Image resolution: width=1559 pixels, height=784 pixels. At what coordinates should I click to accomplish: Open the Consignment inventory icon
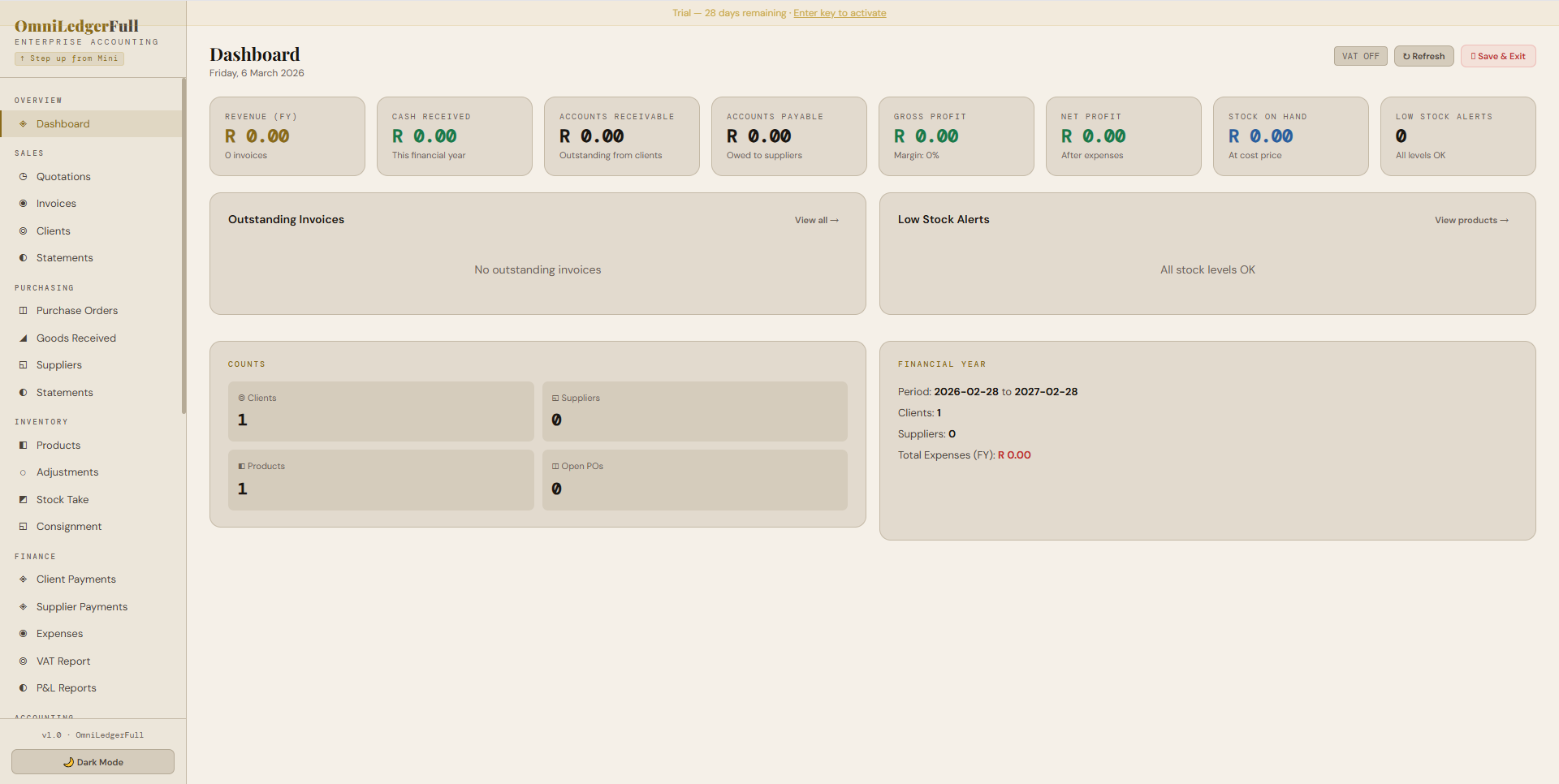point(24,526)
